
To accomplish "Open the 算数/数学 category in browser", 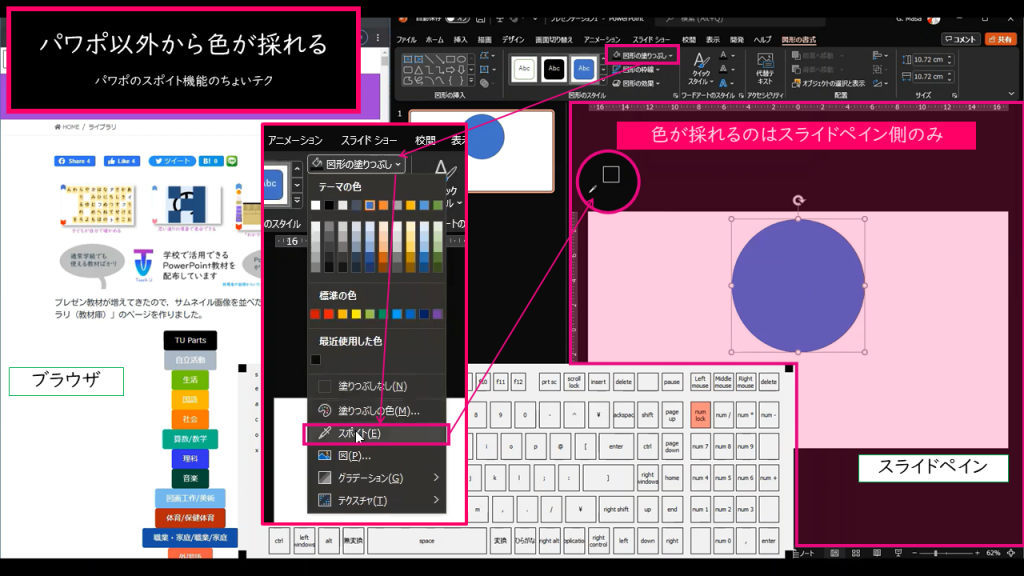I will click(x=190, y=439).
